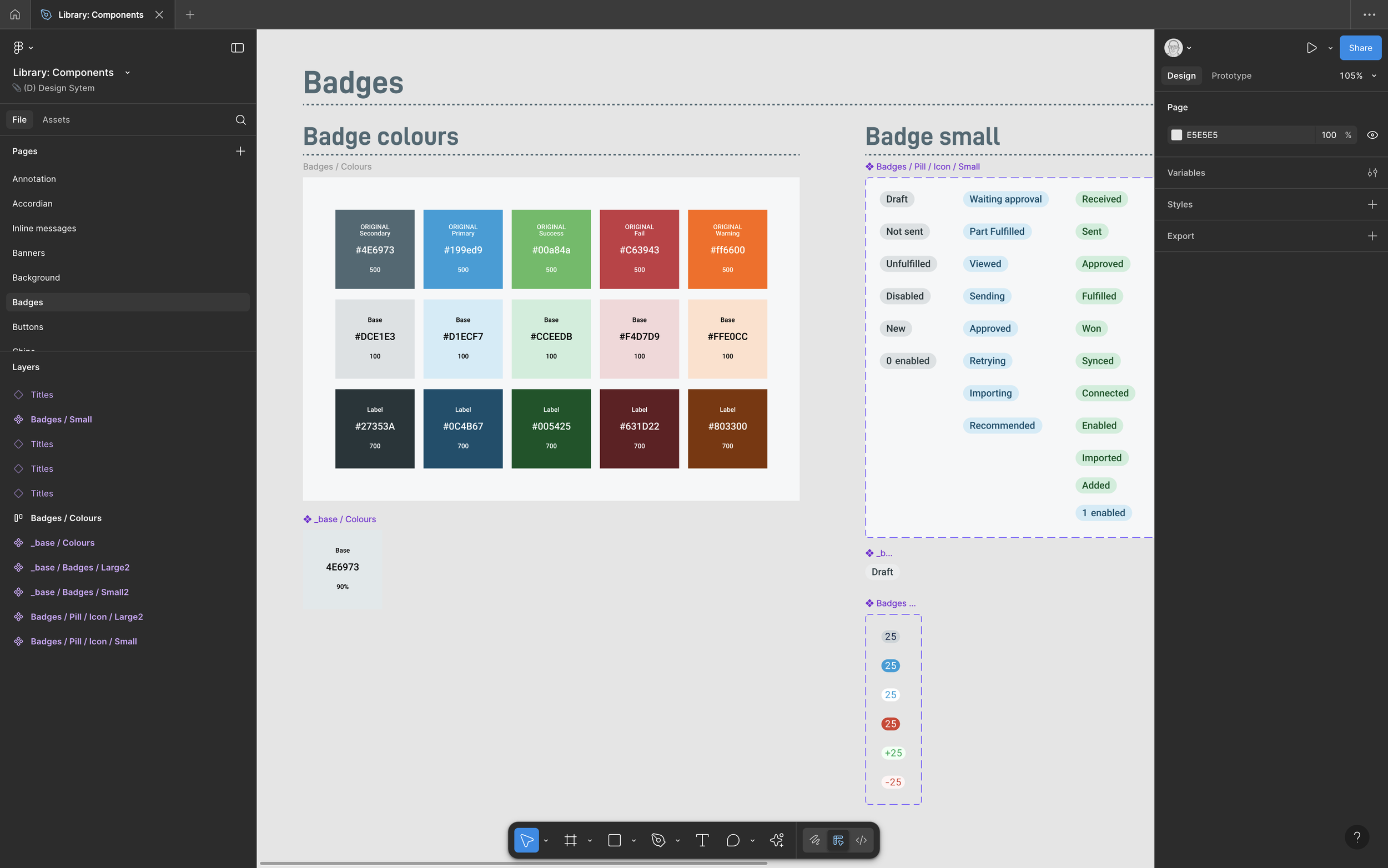The height and width of the screenshot is (868, 1388).
Task: Select the Move tool
Action: tap(526, 840)
